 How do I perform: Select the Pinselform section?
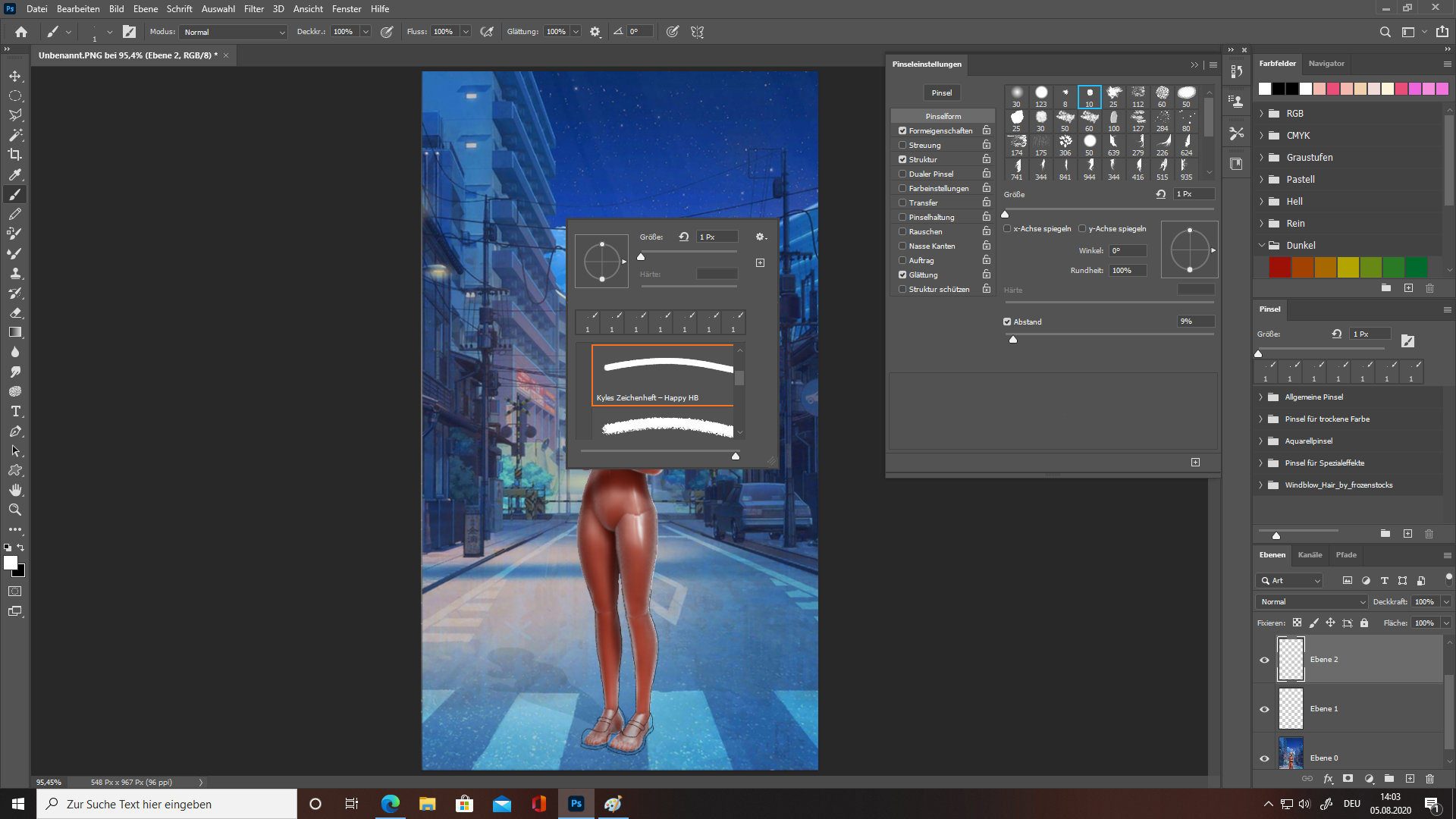[x=943, y=116]
